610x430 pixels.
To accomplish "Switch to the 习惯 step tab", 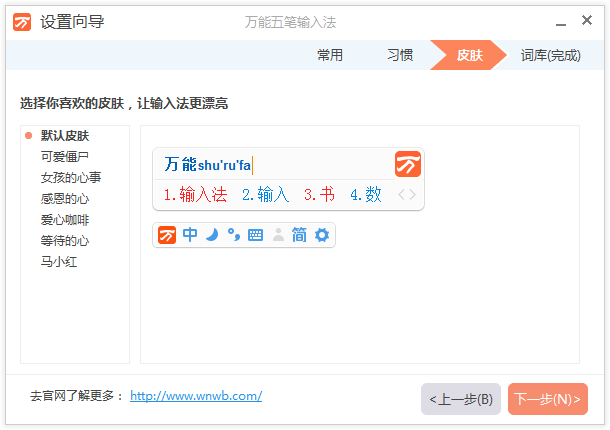I will [400, 55].
